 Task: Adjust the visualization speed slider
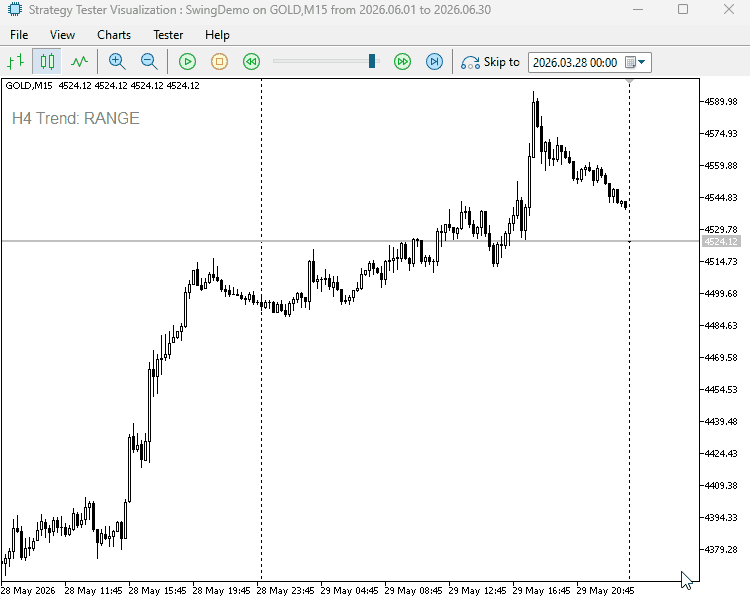(x=372, y=61)
